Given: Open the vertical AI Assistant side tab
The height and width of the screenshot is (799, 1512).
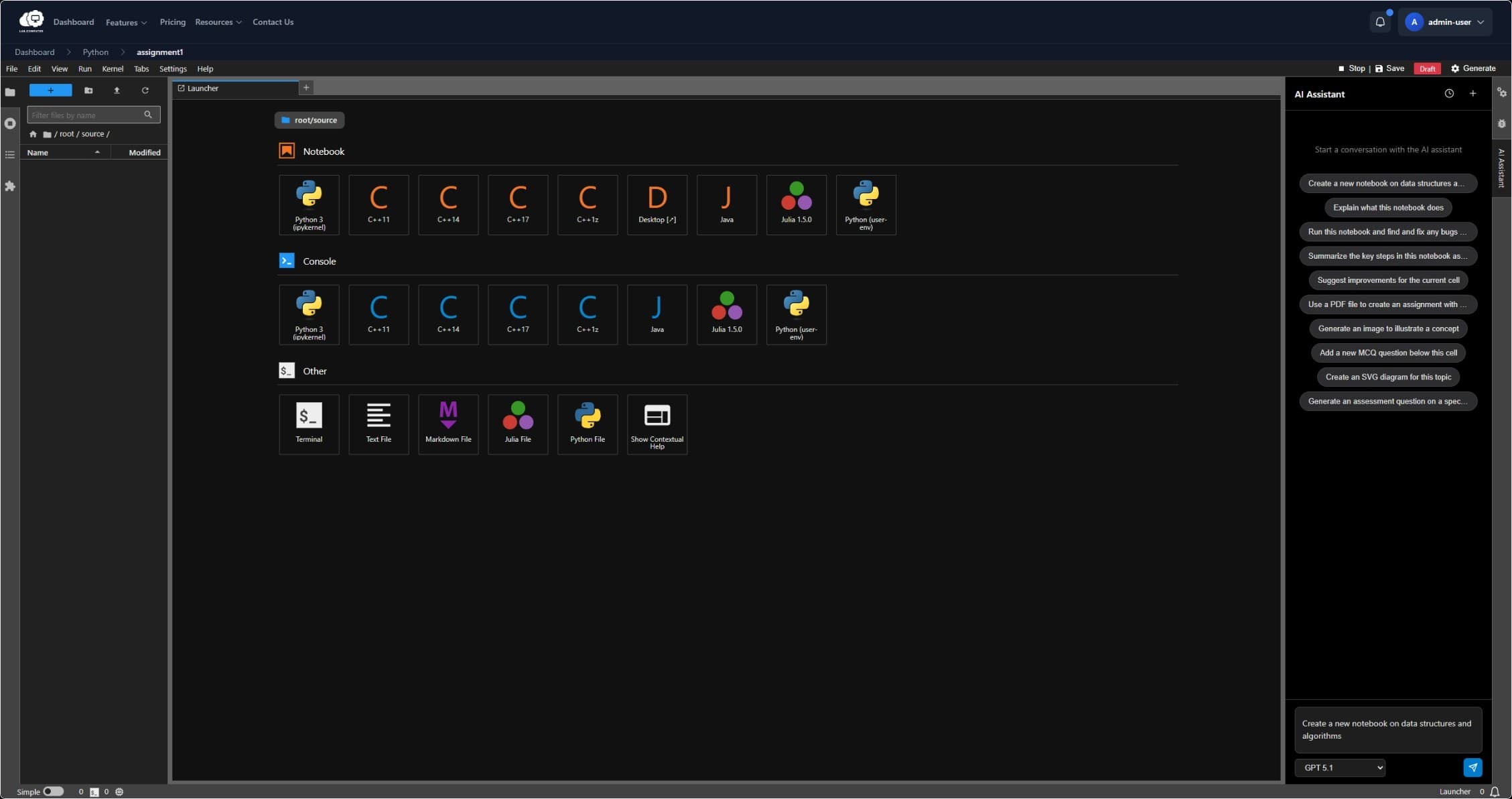Looking at the screenshot, I should point(1501,168).
